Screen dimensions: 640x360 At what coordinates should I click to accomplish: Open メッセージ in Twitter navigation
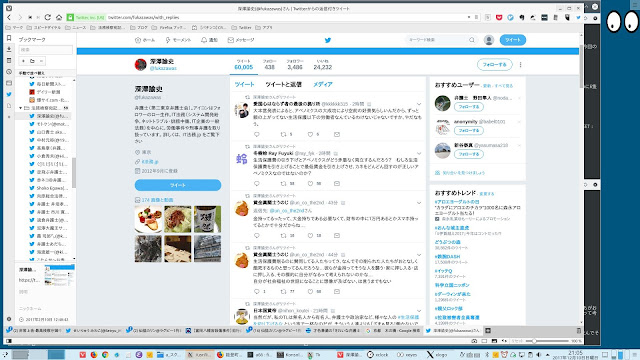[x=241, y=40]
